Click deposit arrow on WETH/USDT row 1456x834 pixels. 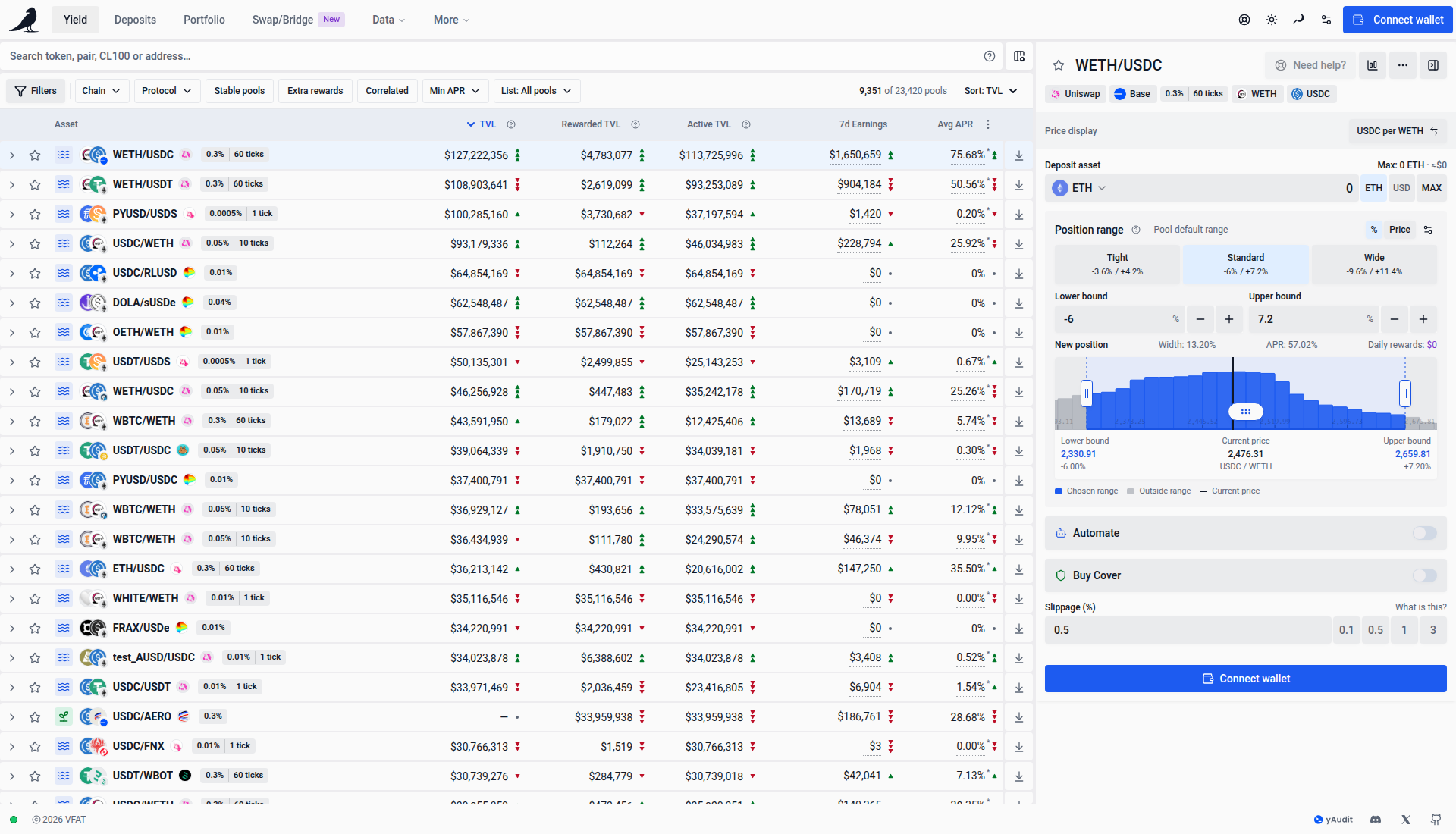[x=1019, y=185]
